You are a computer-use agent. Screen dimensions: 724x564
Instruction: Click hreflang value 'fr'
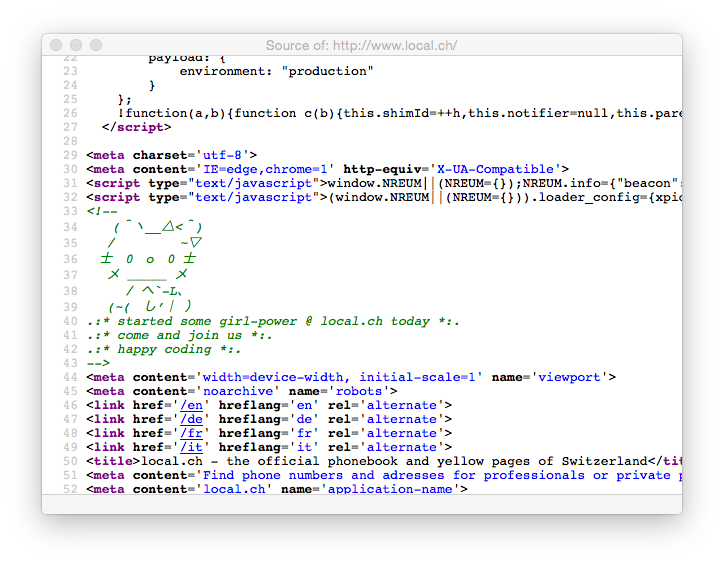[304, 433]
